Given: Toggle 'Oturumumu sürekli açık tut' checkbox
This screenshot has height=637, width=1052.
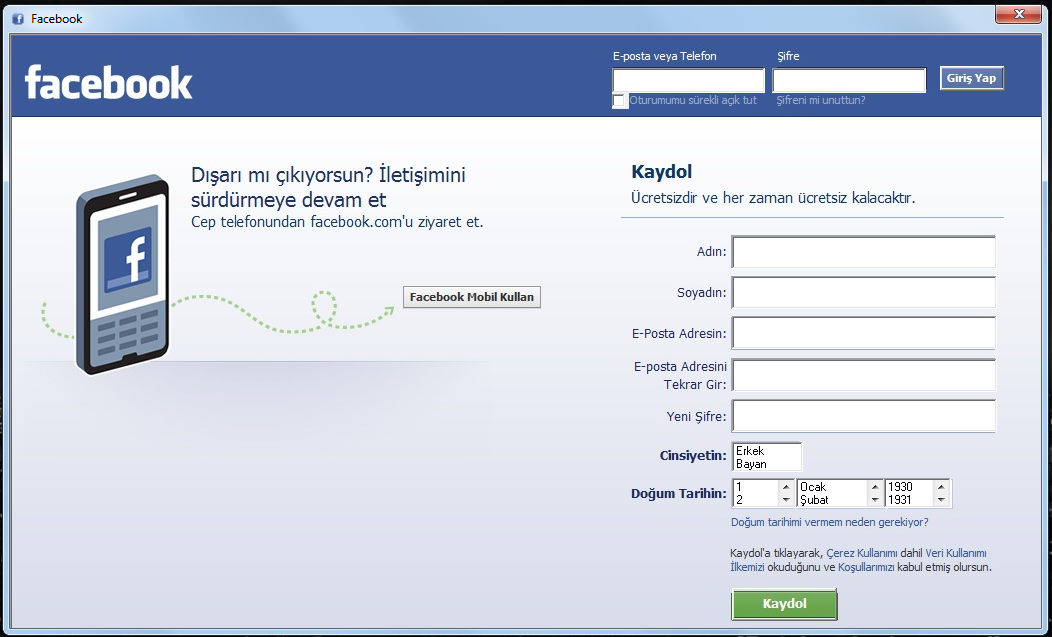Looking at the screenshot, I should click(x=619, y=101).
